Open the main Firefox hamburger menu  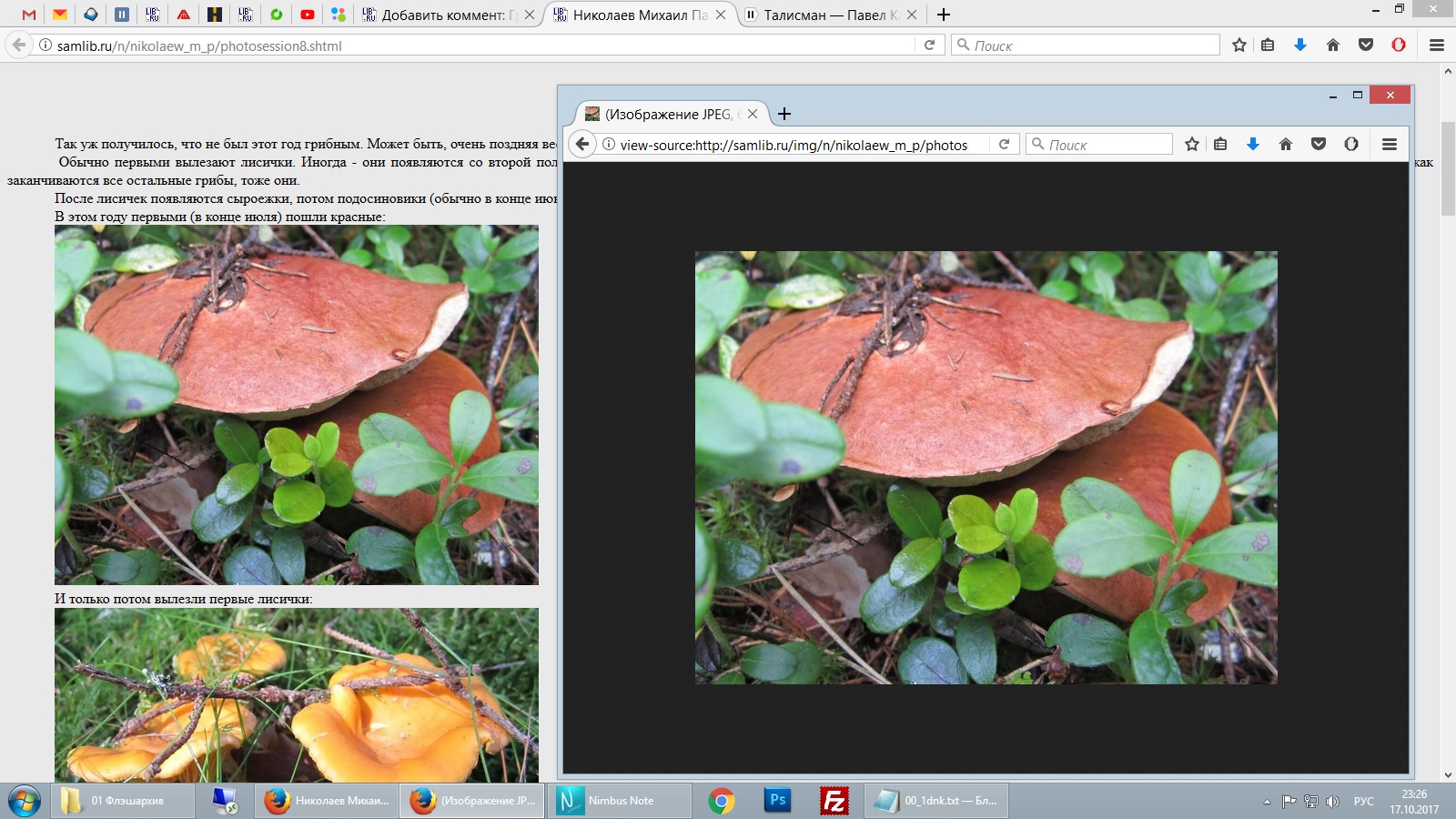pyautogui.click(x=1437, y=45)
